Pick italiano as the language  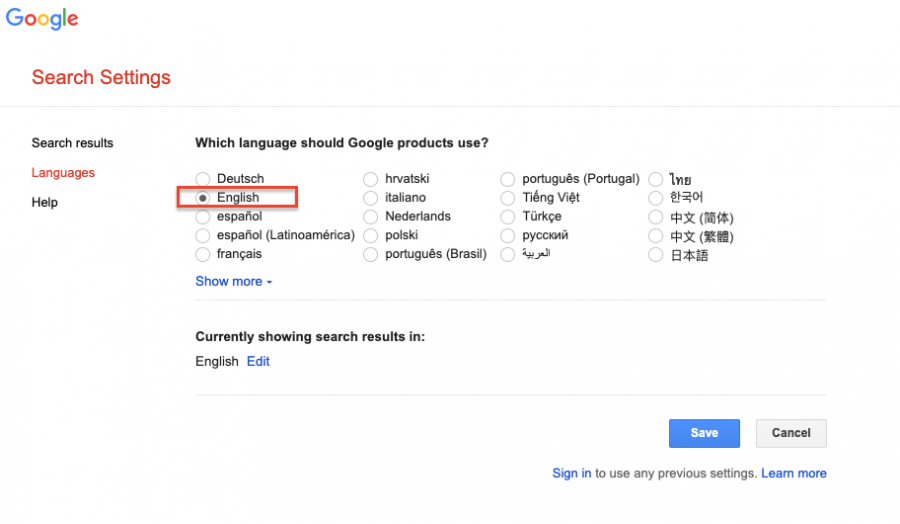371,198
